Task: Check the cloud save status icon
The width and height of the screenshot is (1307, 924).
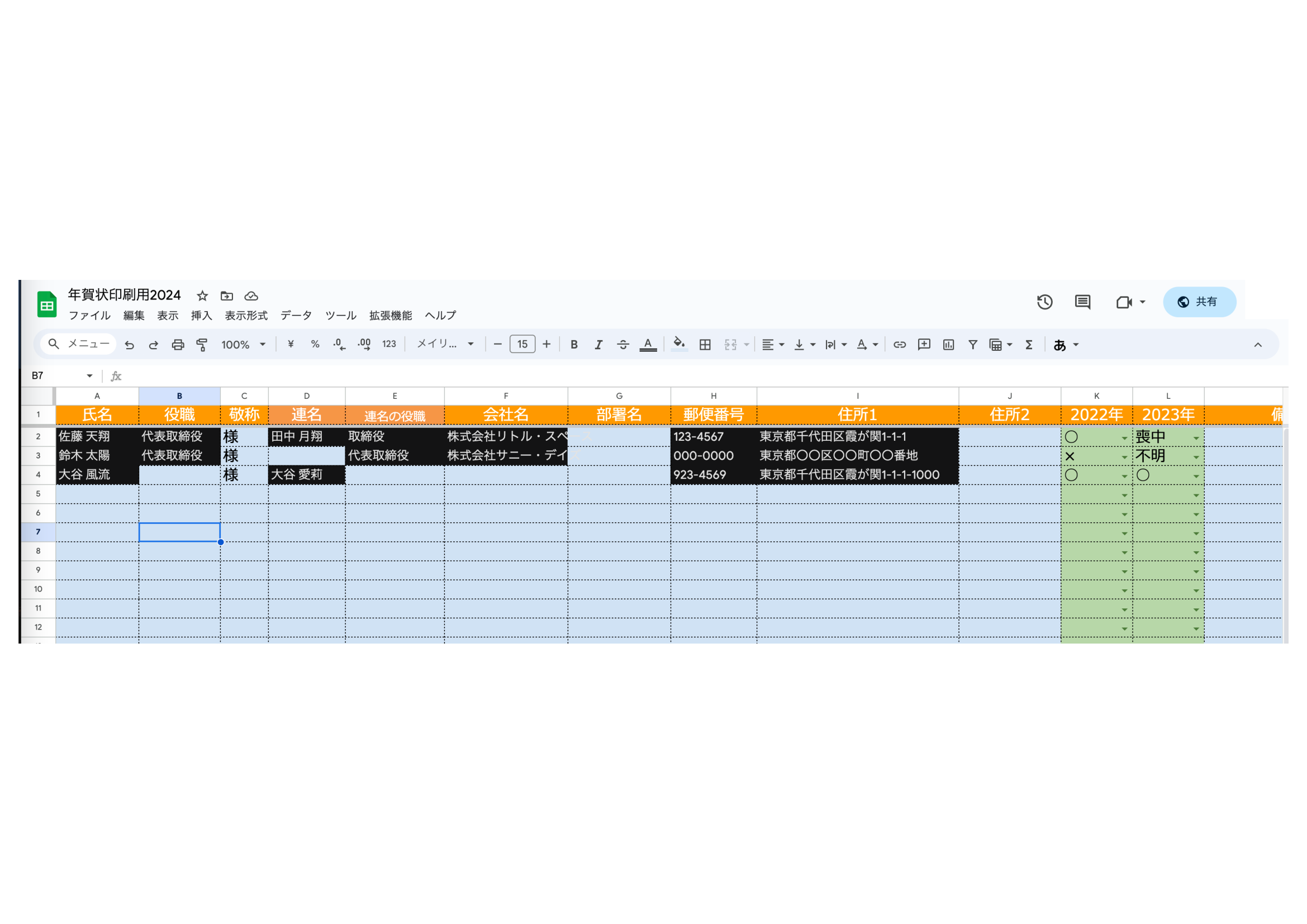Action: click(x=251, y=296)
